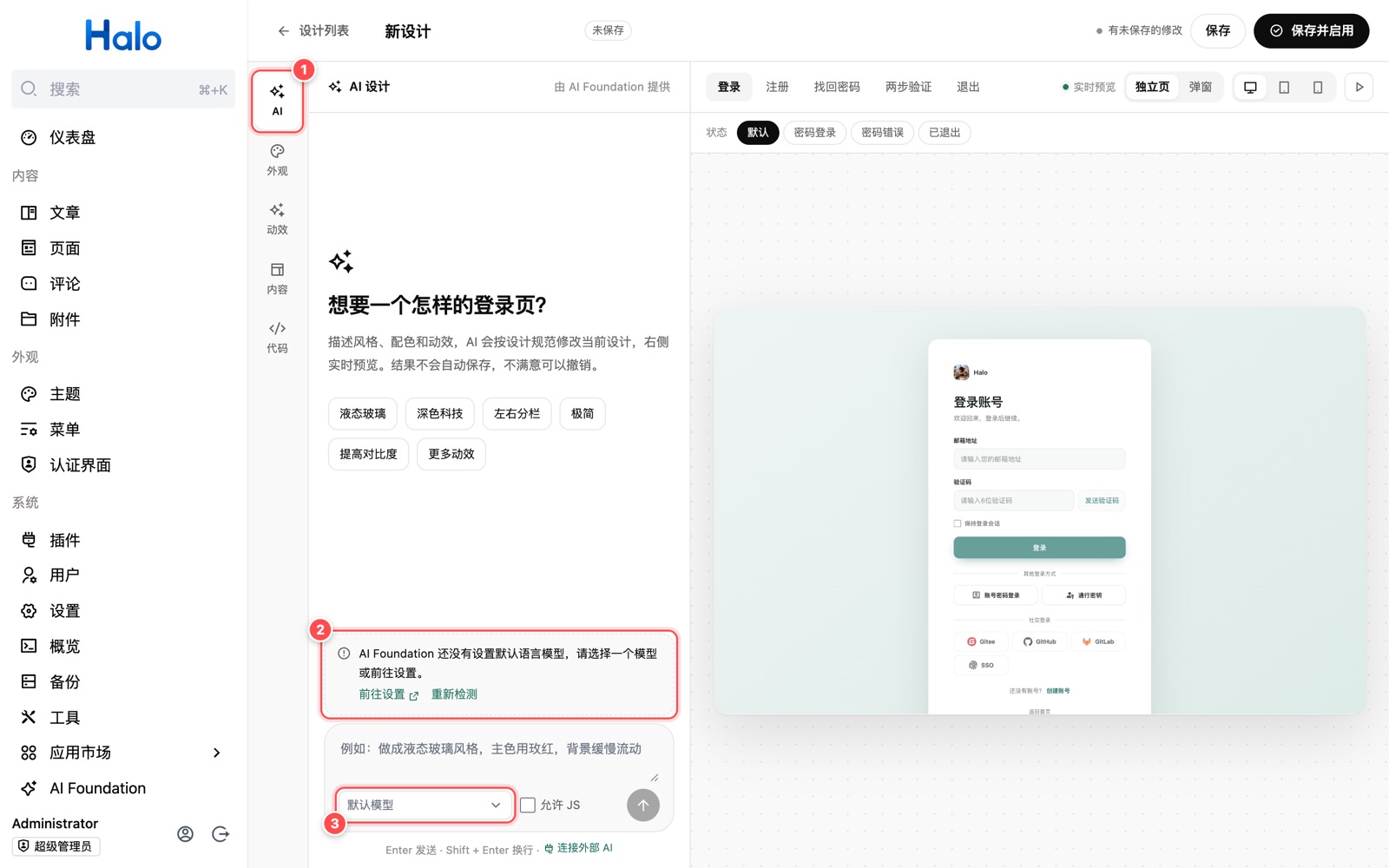The image size is (1389, 868).
Task: Open the 动效 animation panel icon
Action: click(277, 220)
